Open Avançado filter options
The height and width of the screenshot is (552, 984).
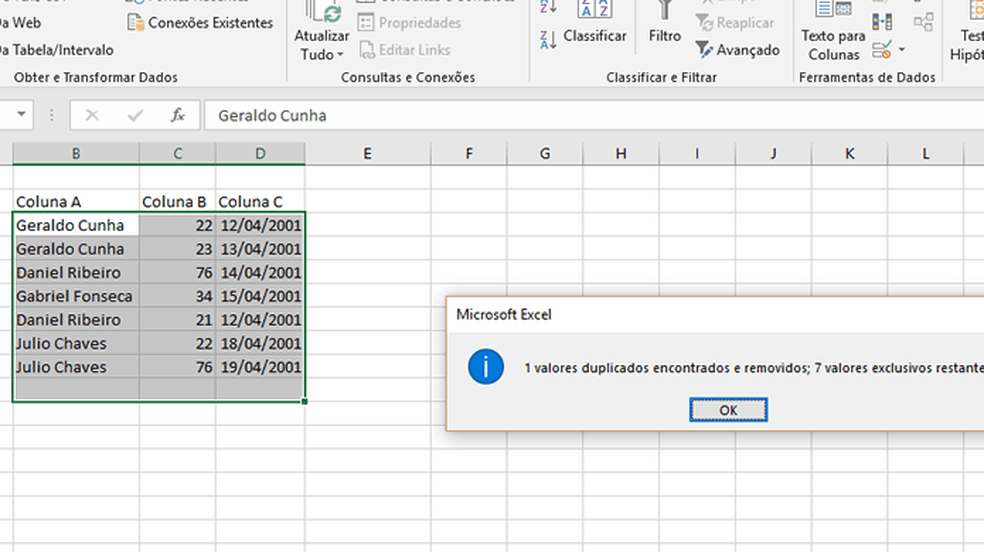pyautogui.click(x=738, y=50)
